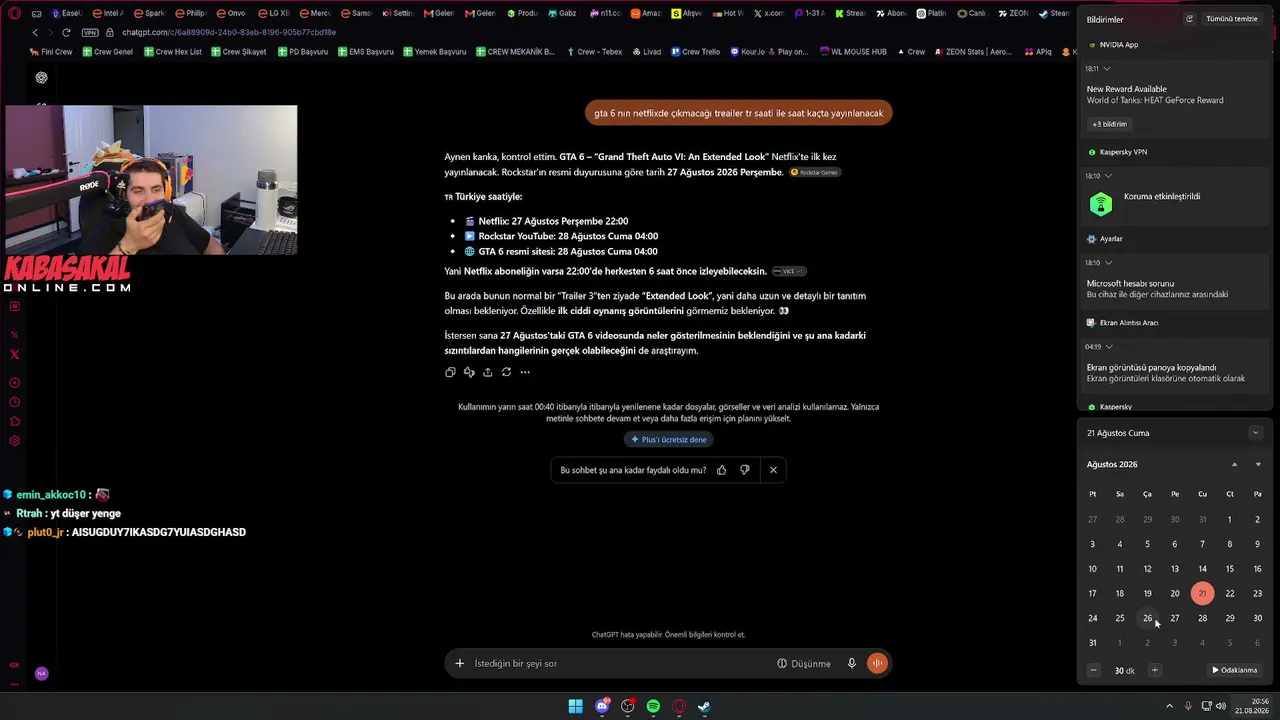The height and width of the screenshot is (720, 1280).
Task: Click the X icon in the Opera sidebar
Action: pos(14,354)
